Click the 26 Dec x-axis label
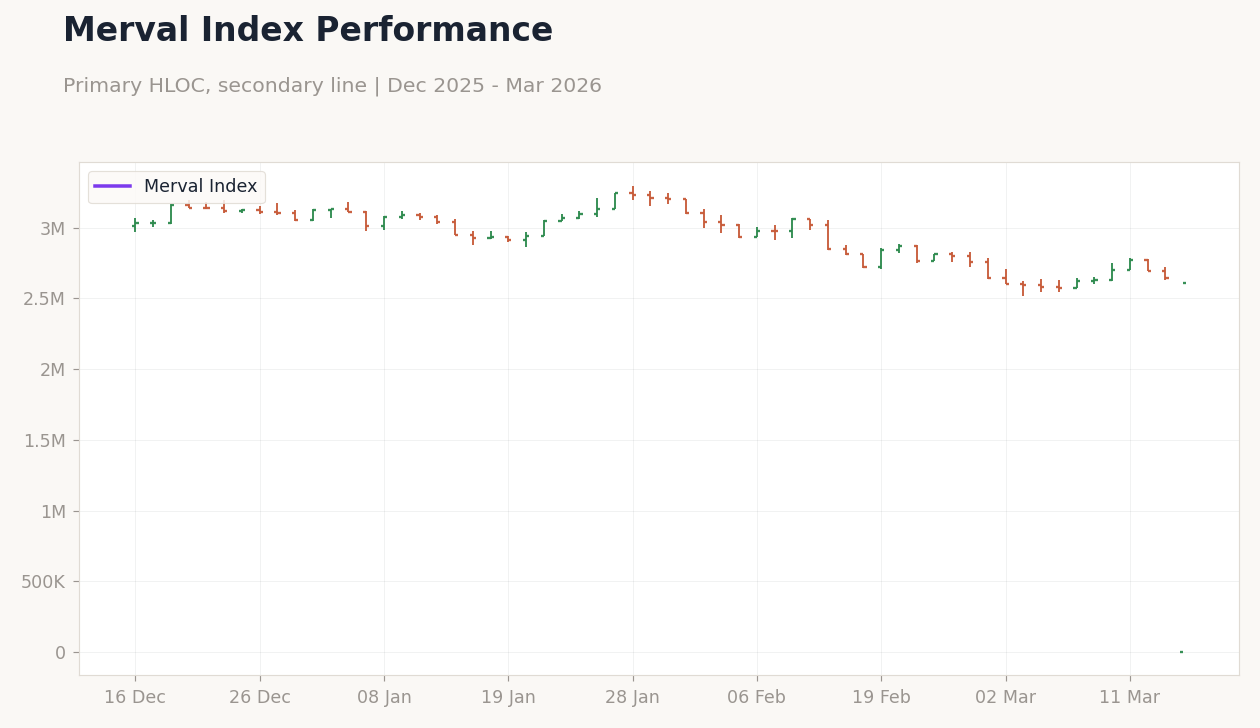This screenshot has width=1260, height=728. coord(260,698)
